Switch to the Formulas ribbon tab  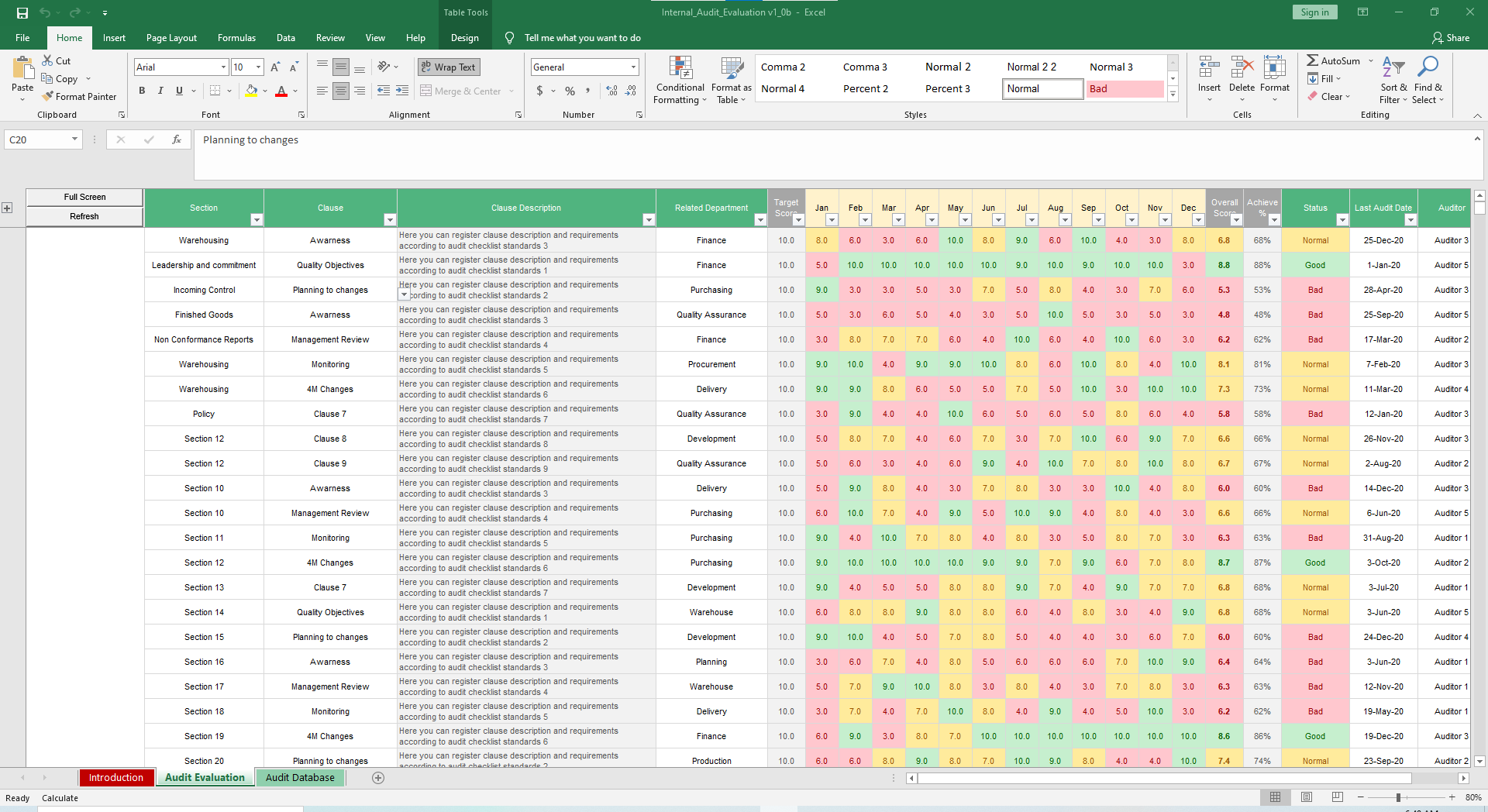pyautogui.click(x=236, y=37)
